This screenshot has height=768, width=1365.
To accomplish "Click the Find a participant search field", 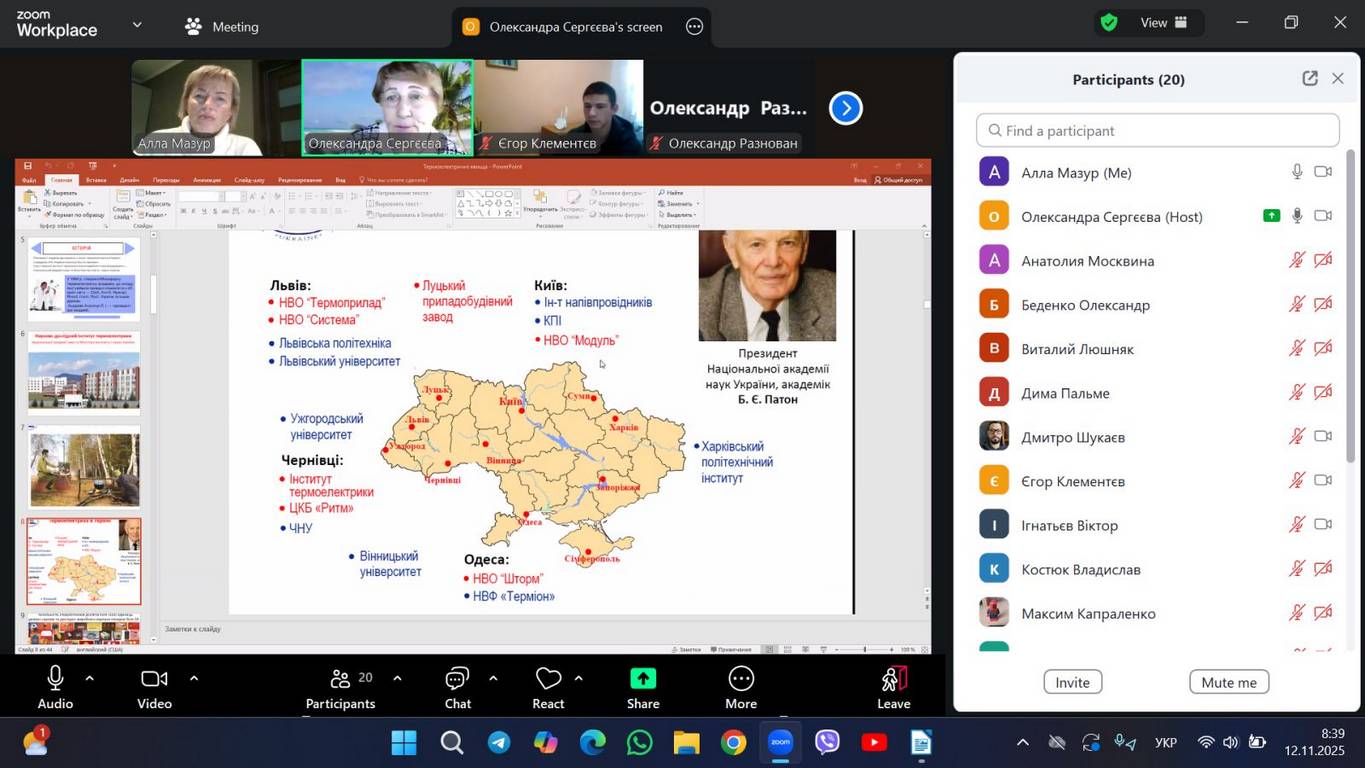I will point(1157,131).
